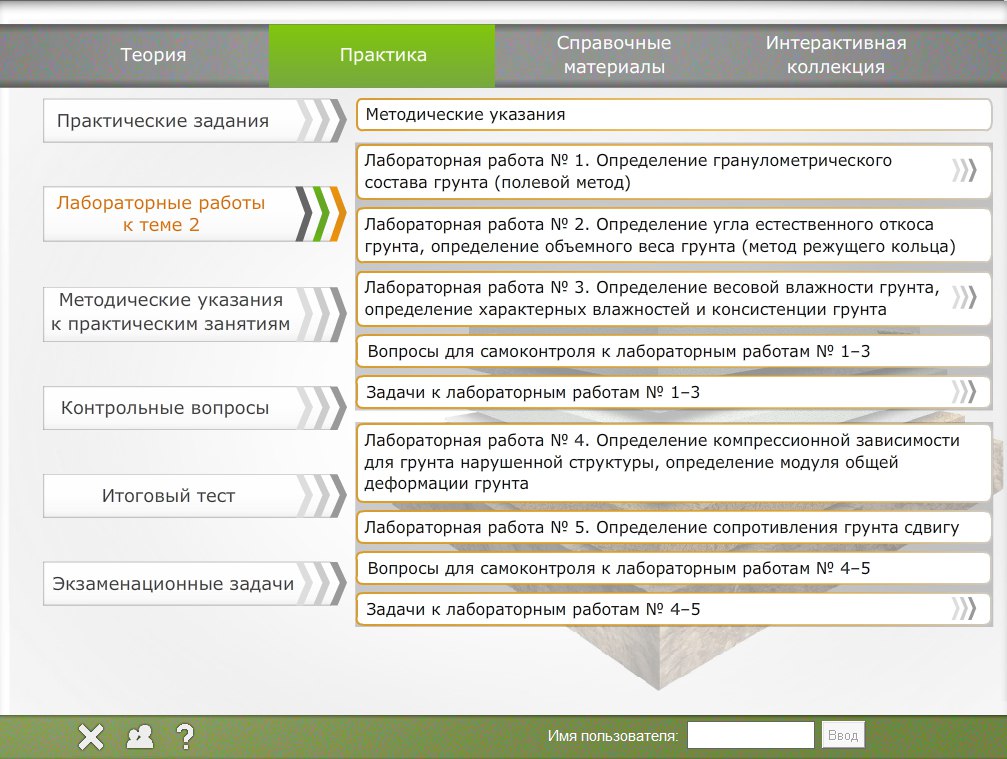1007x759 pixels.
Task: Expand Задачи к лабораторным работам № 4–5 chevron
Action: (964, 609)
